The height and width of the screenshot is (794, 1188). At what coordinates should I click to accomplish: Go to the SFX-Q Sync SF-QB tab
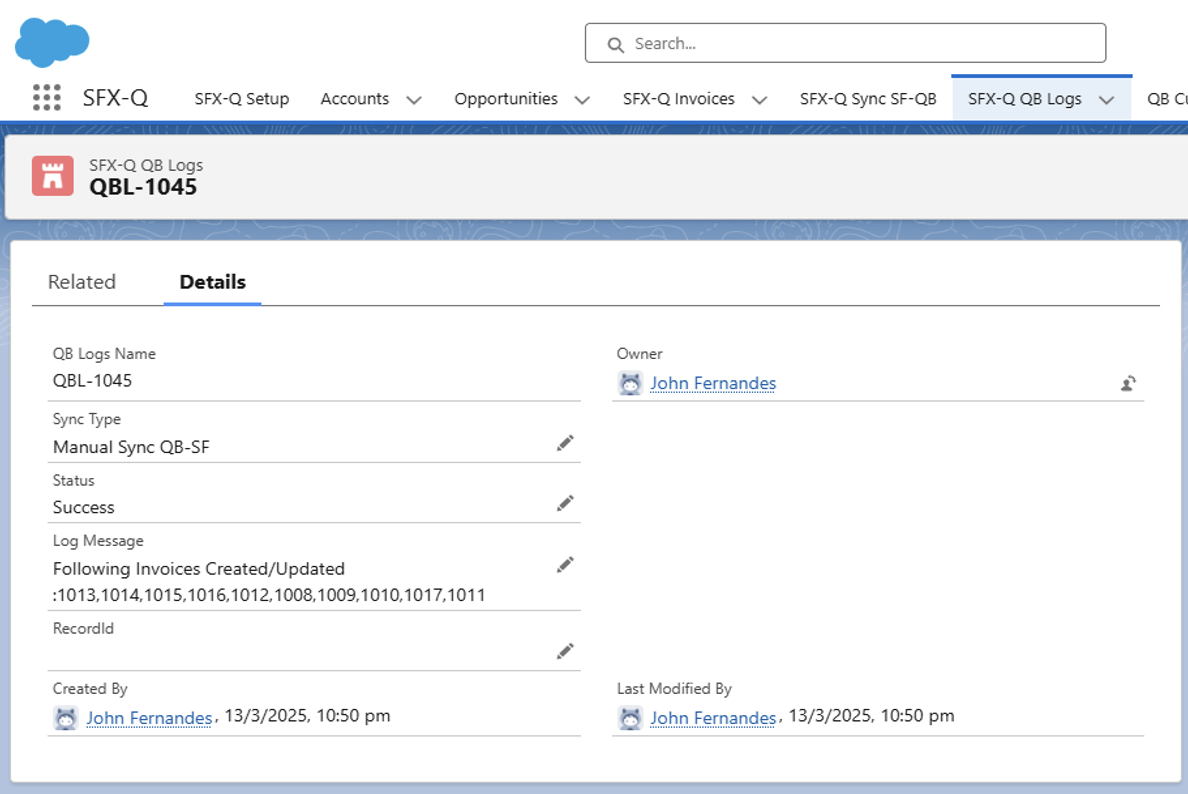click(x=868, y=99)
